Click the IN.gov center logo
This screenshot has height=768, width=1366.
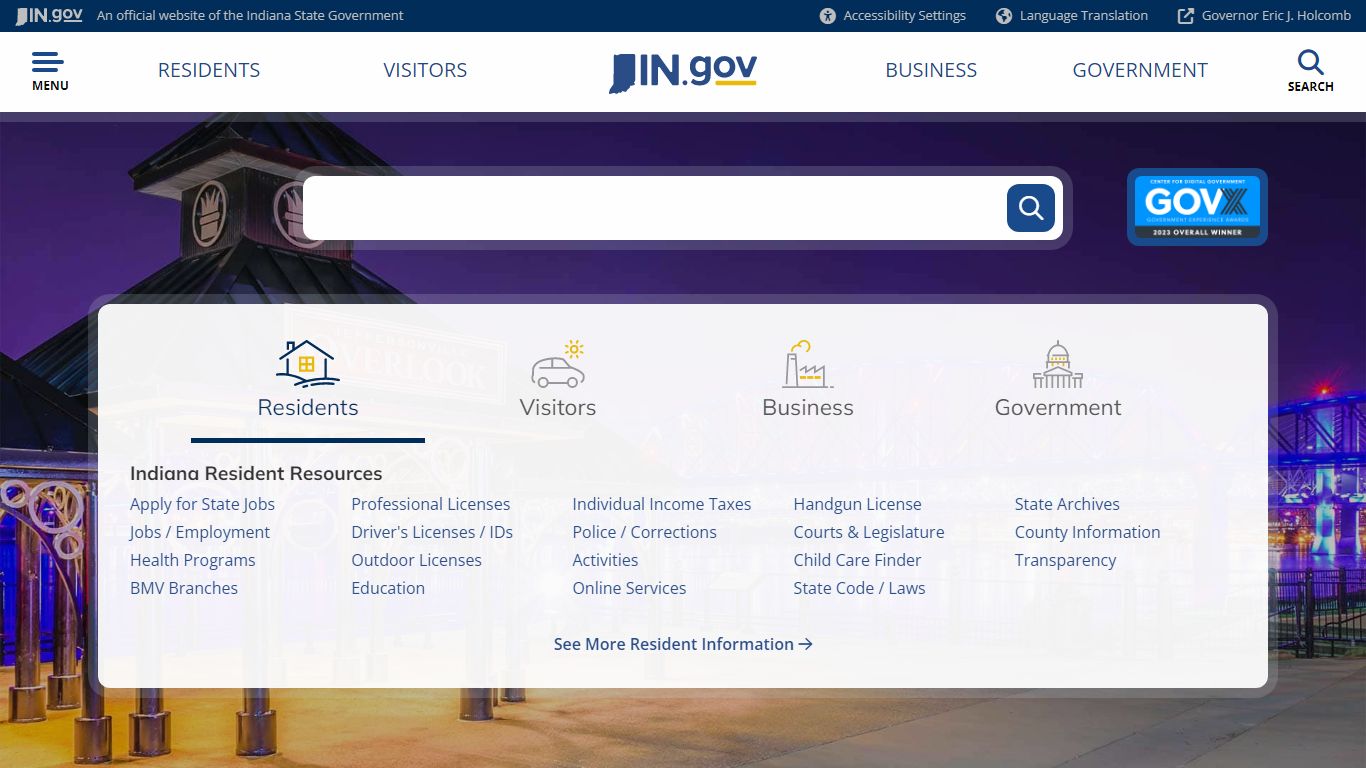pos(683,72)
